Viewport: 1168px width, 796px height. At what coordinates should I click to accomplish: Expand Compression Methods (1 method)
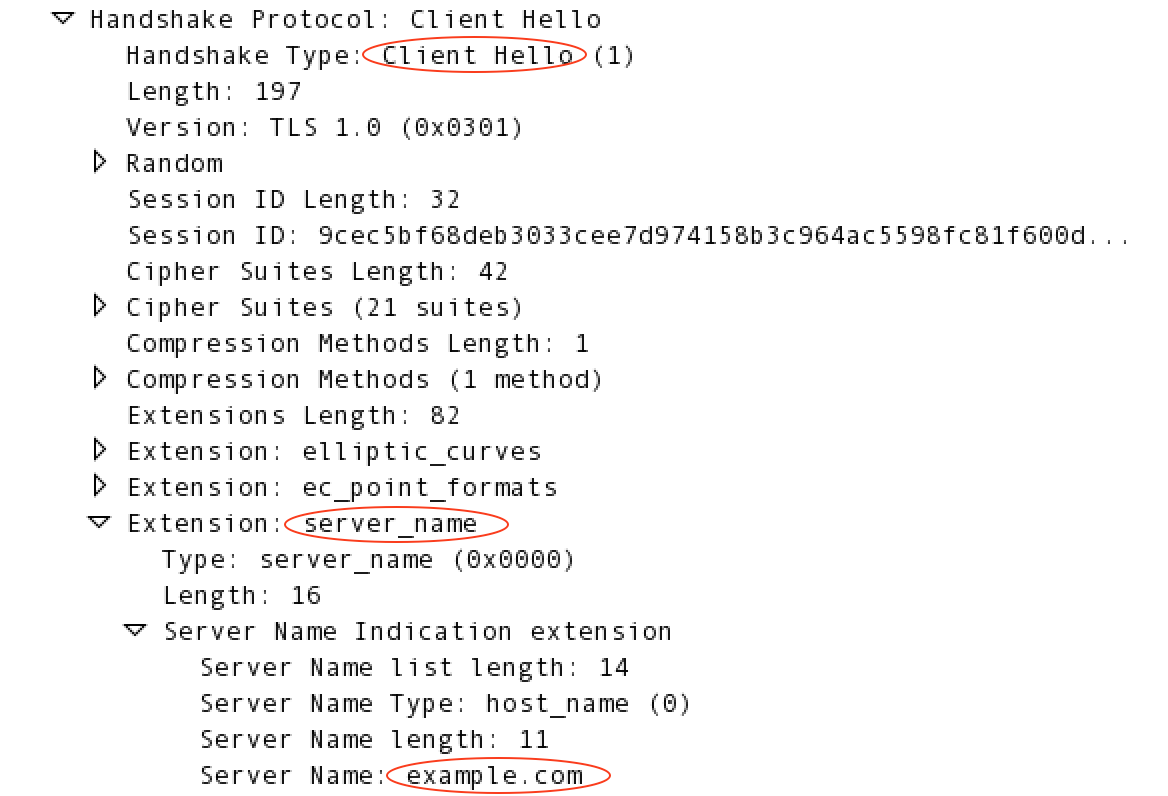coord(99,378)
